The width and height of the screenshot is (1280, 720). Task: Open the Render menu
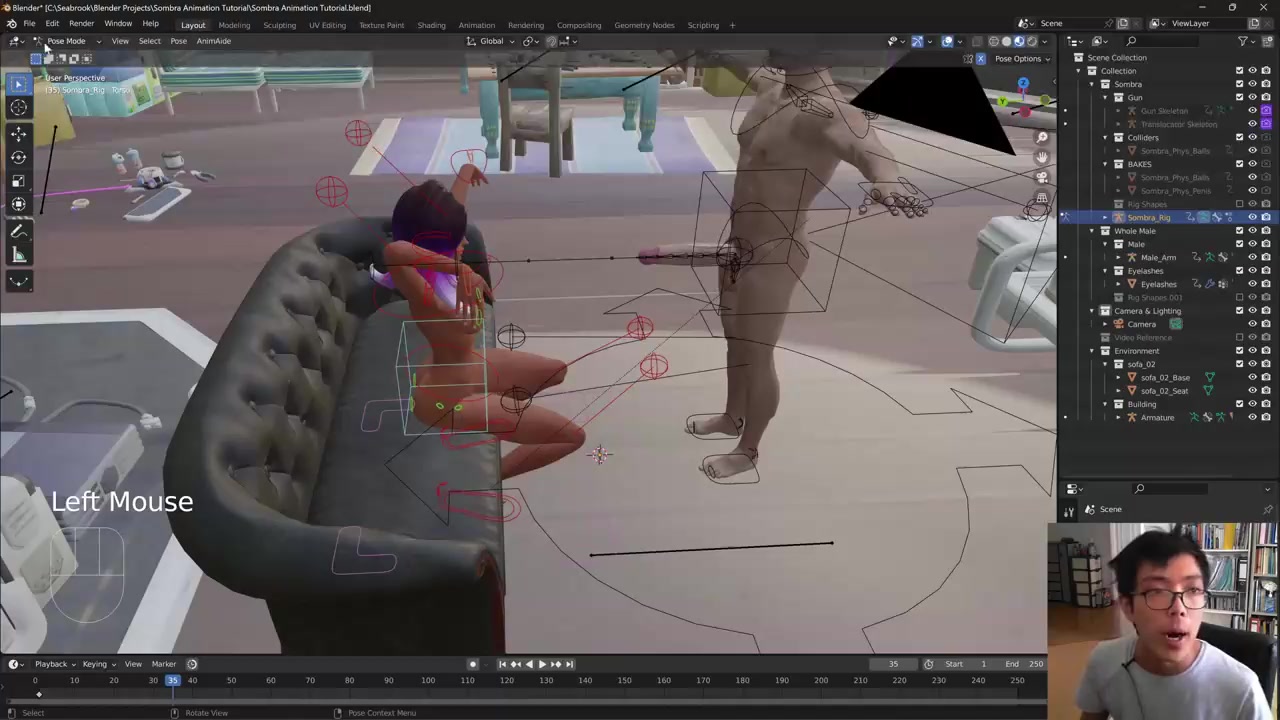(81, 24)
